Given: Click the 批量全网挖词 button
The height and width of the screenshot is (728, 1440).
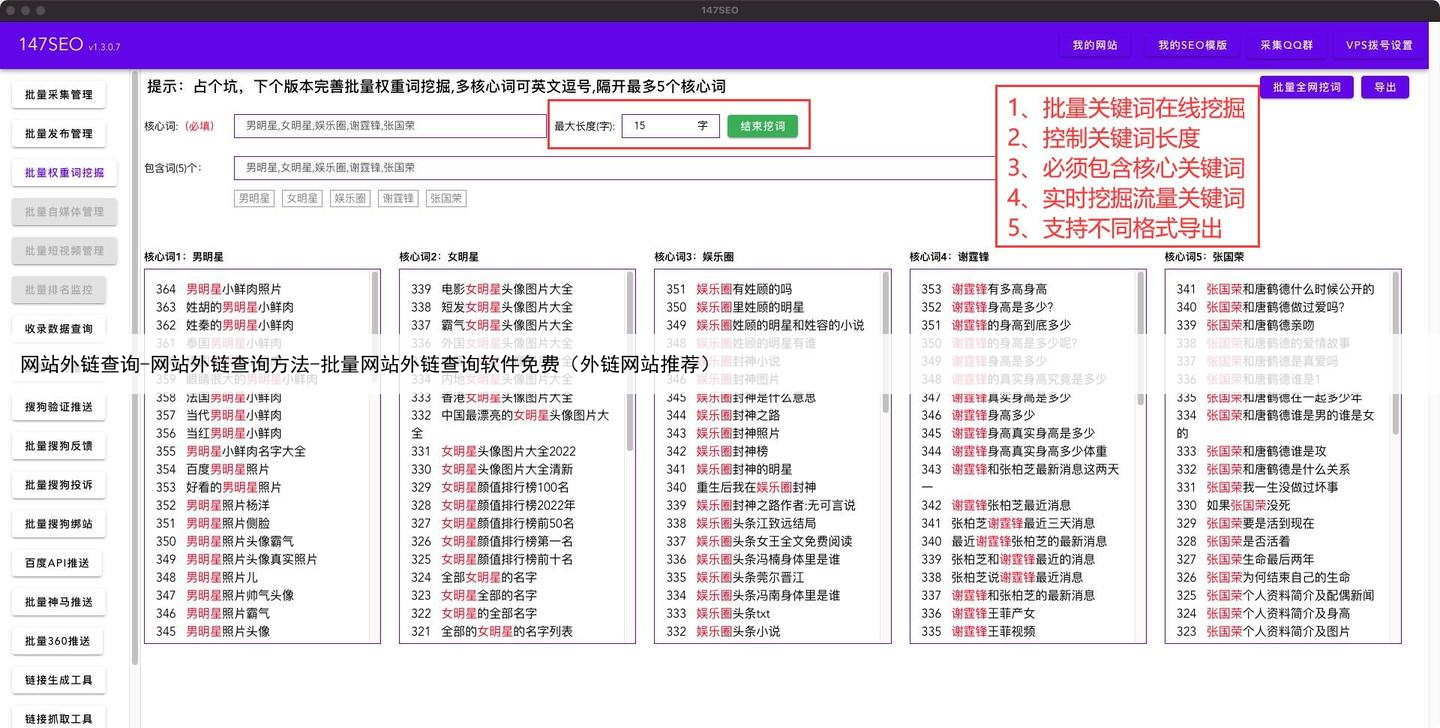Looking at the screenshot, I should pos(1306,87).
